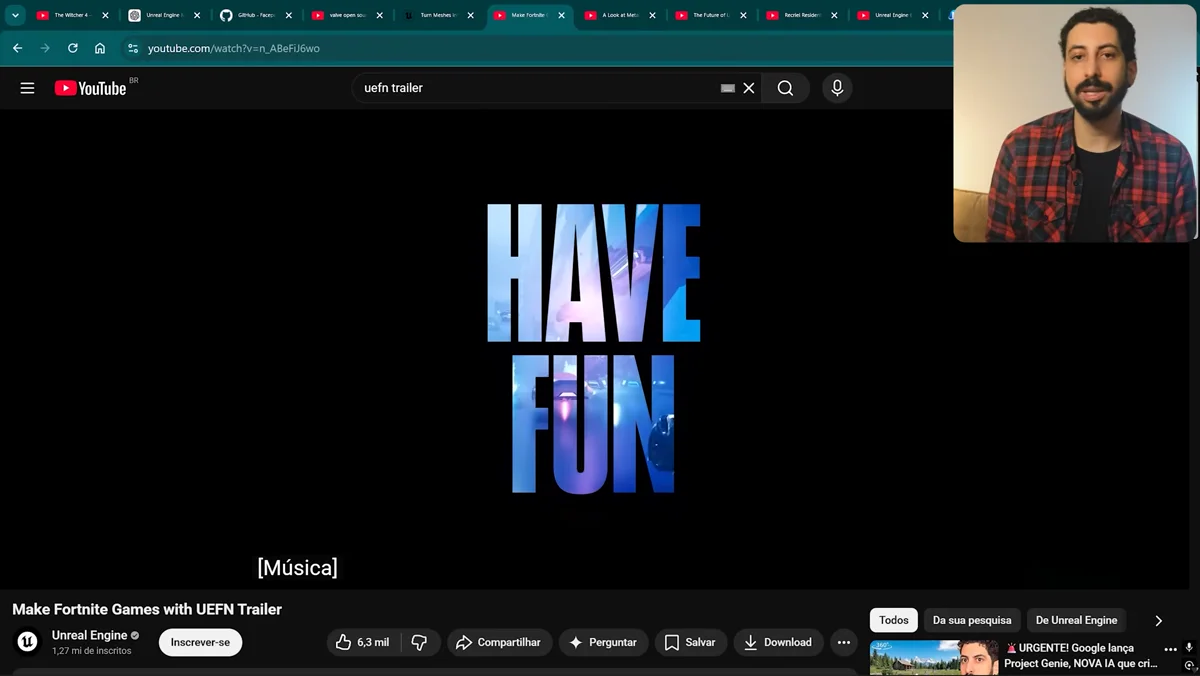Click the video title Make Fortnite Games with UEFN Trailer
1200x676 pixels.
(147, 609)
